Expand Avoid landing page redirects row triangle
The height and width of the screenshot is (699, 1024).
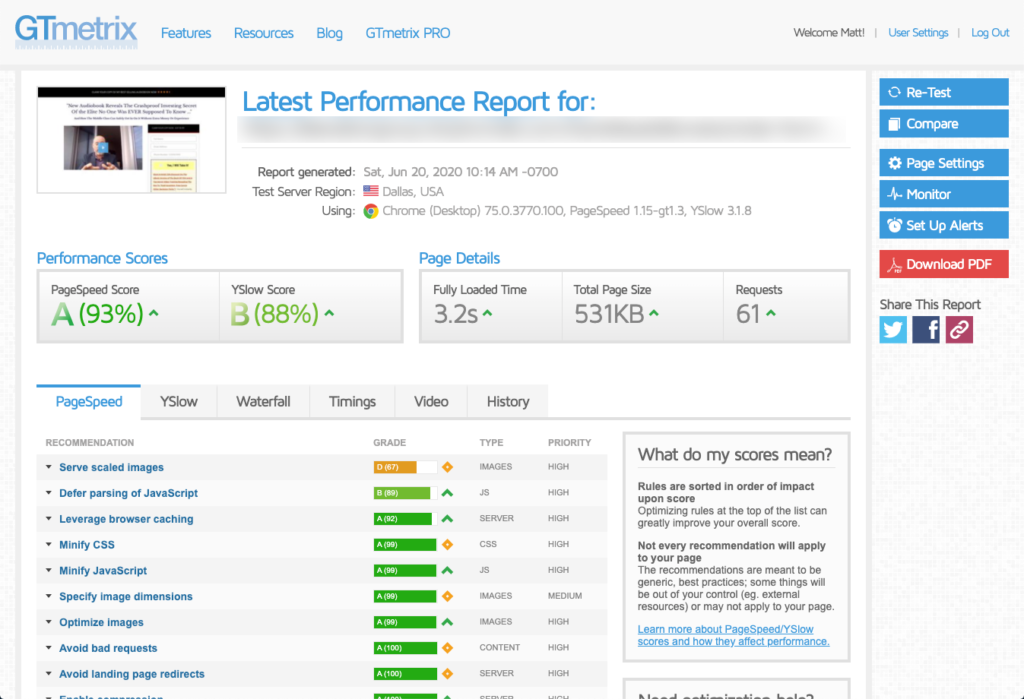coord(48,674)
